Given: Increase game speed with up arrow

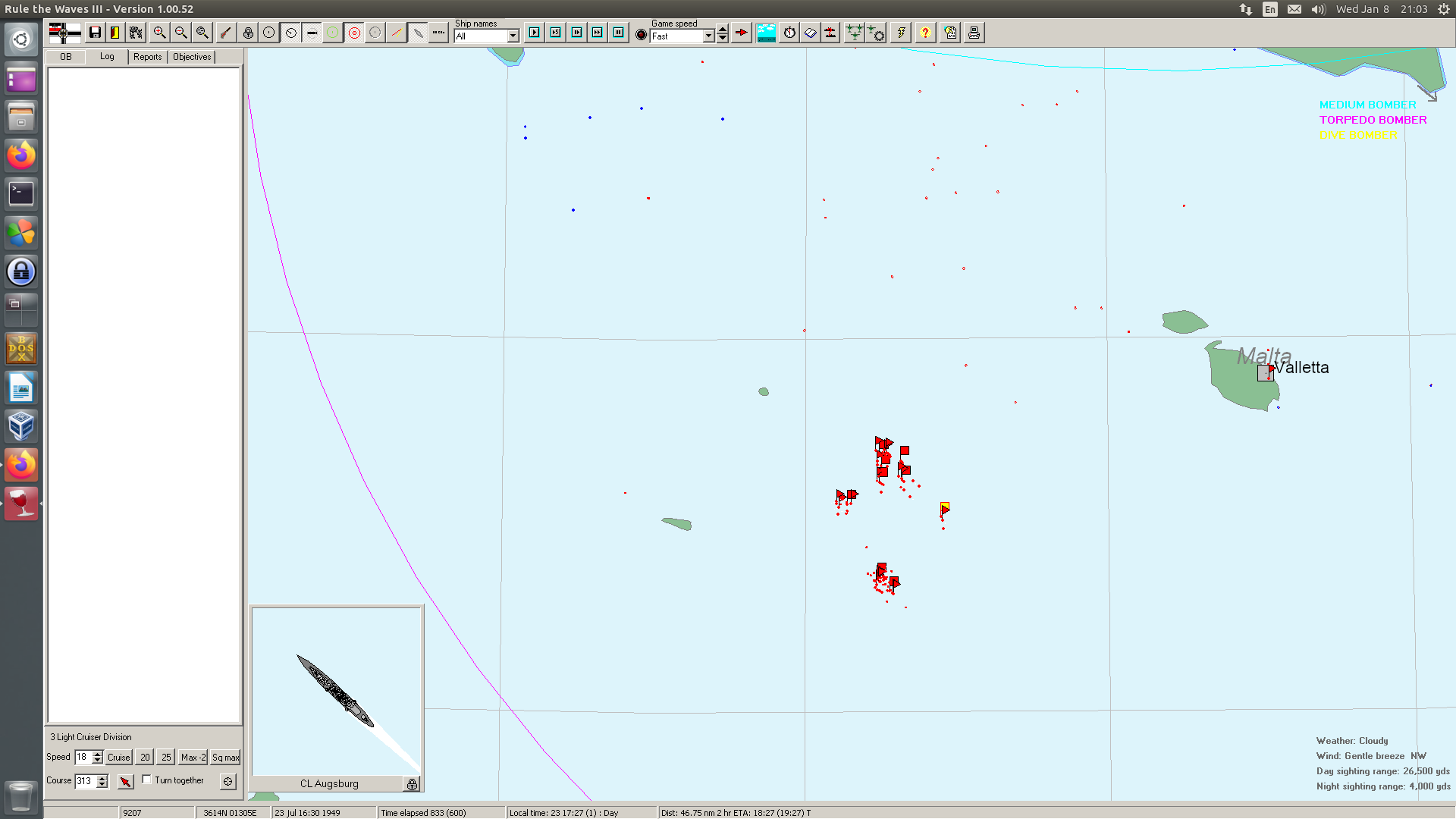Looking at the screenshot, I should coord(723,30).
